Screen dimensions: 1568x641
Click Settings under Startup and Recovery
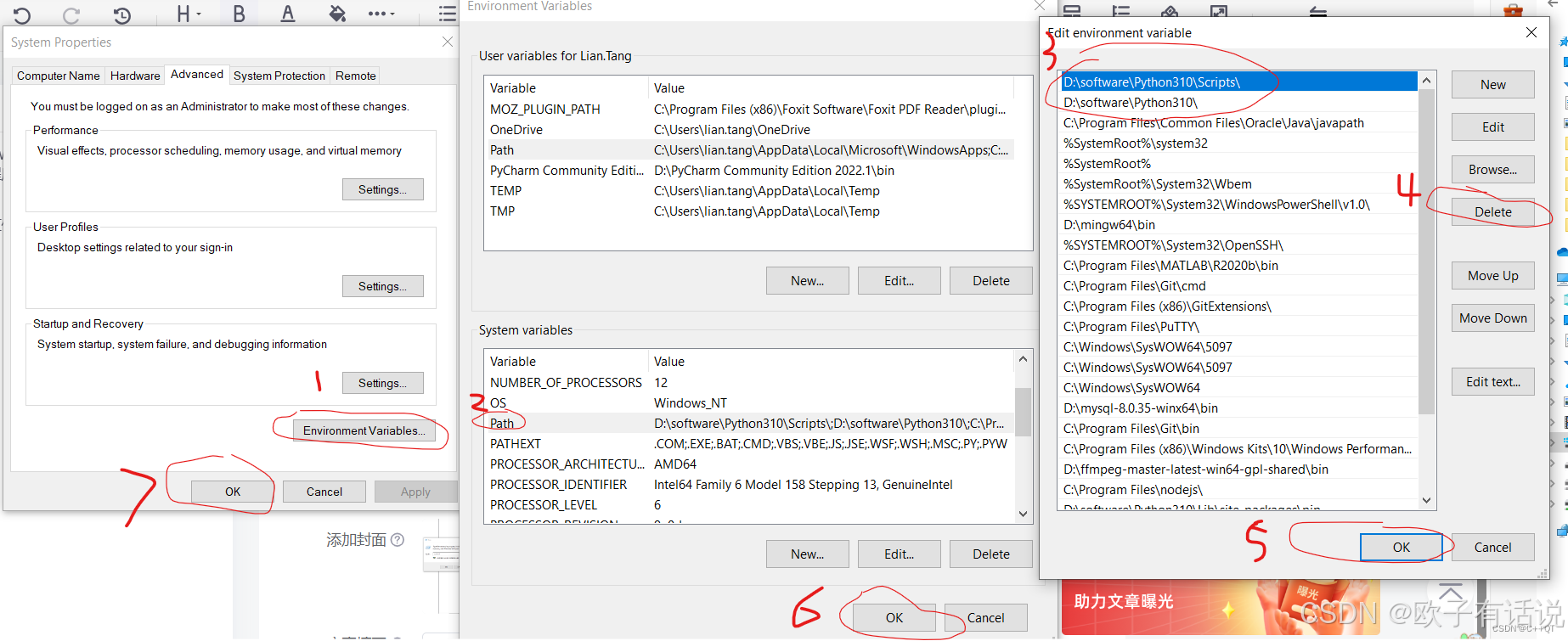[383, 383]
